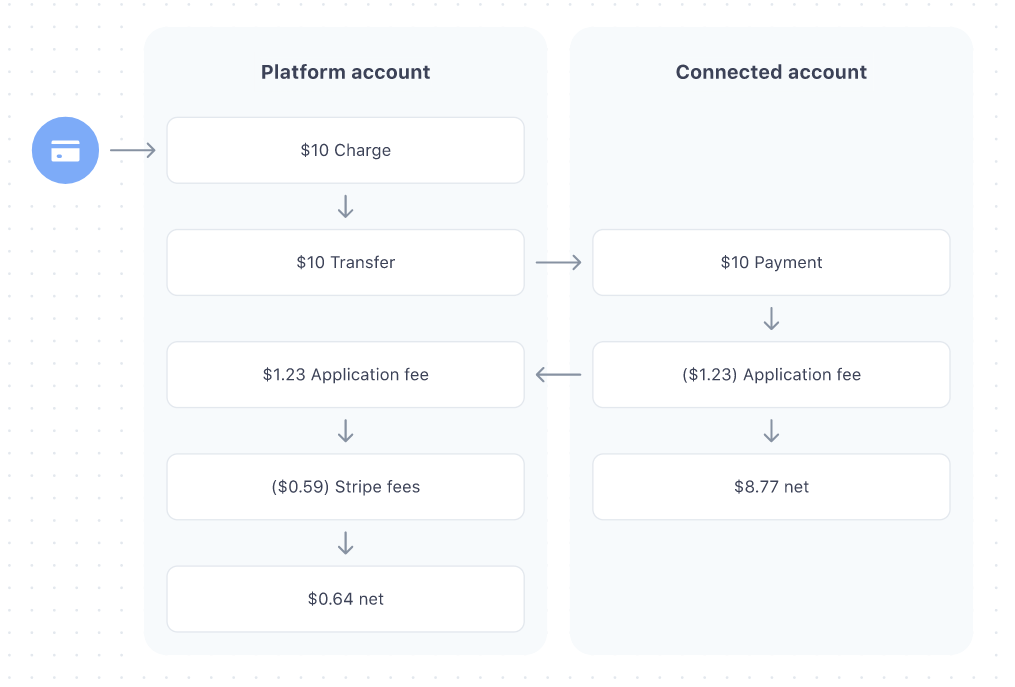The image size is (1015, 687).
Task: Click the right arrow from Transfer to Payment
Action: [558, 262]
